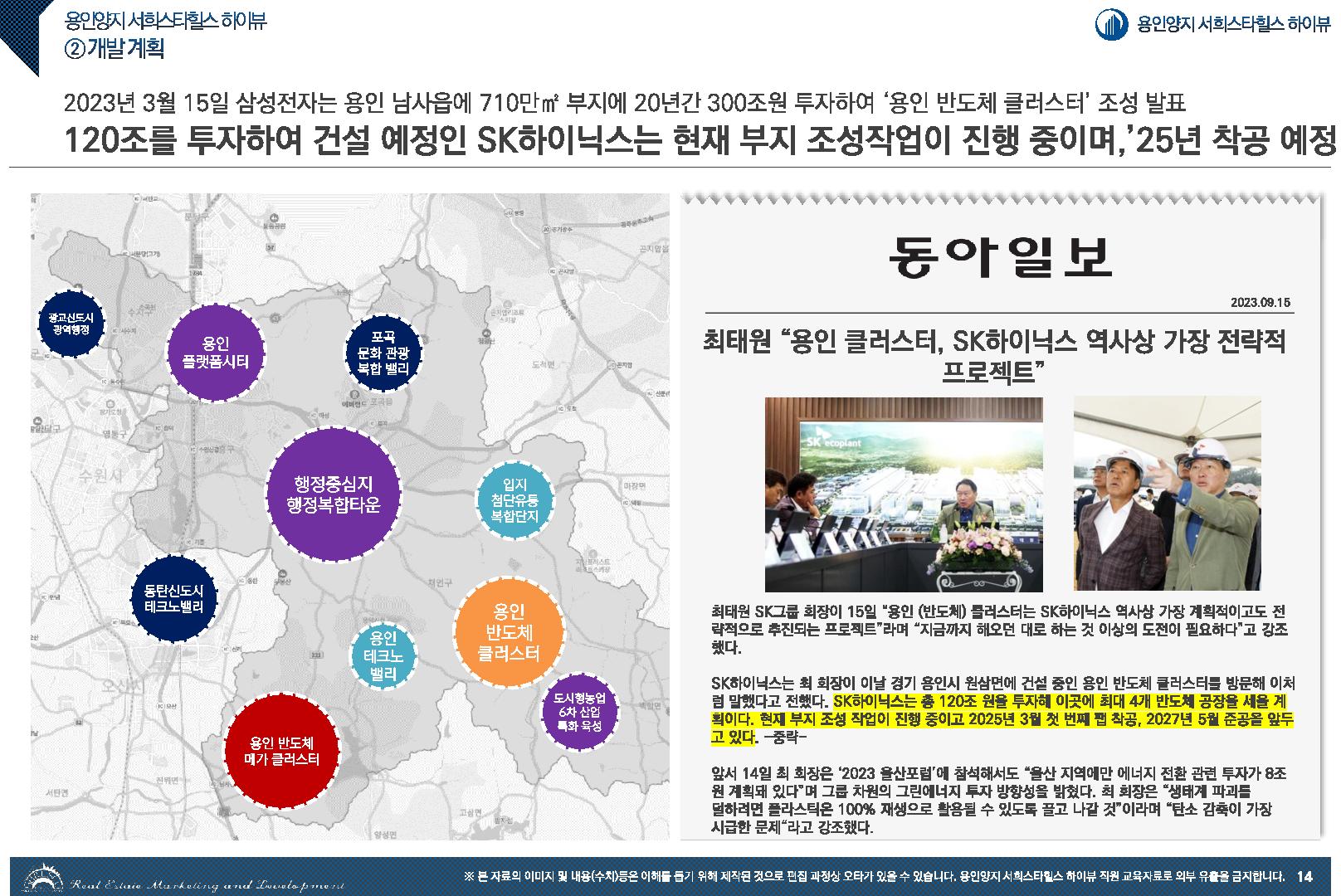The height and width of the screenshot is (896, 1341).
Task: Click the 용인양지 서희스타힐스 하이뷰 top-left title
Action: (165, 22)
